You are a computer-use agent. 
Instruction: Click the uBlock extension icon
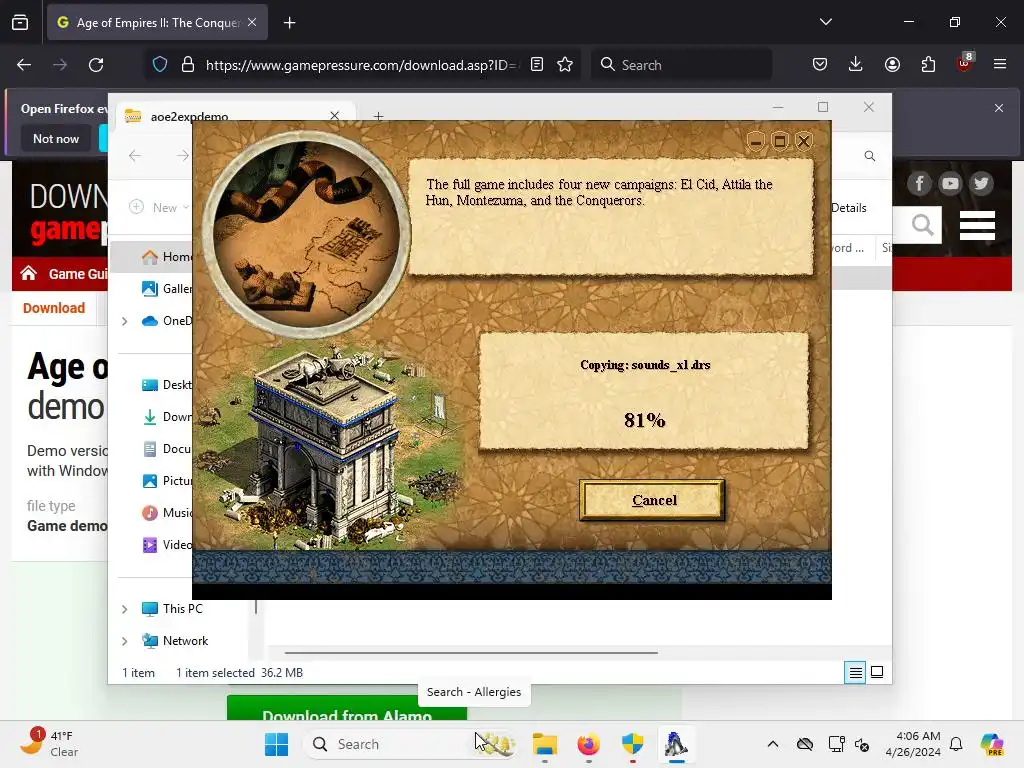[x=965, y=63]
